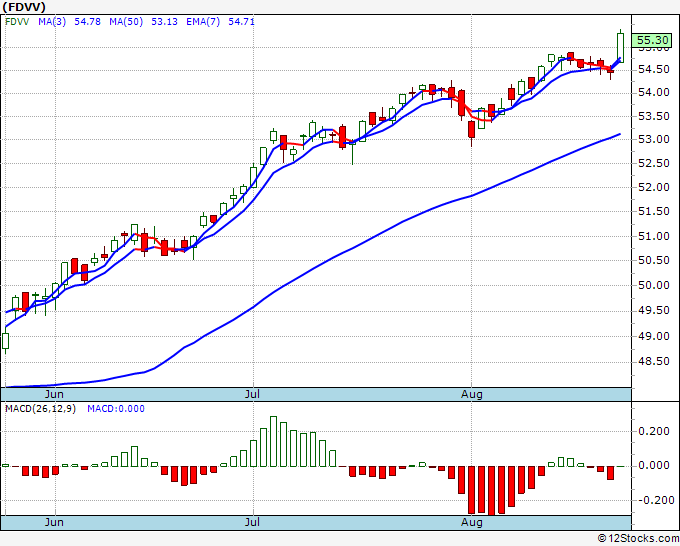Click the 50.00 price axis label
The image size is (680, 546).
coord(654,285)
